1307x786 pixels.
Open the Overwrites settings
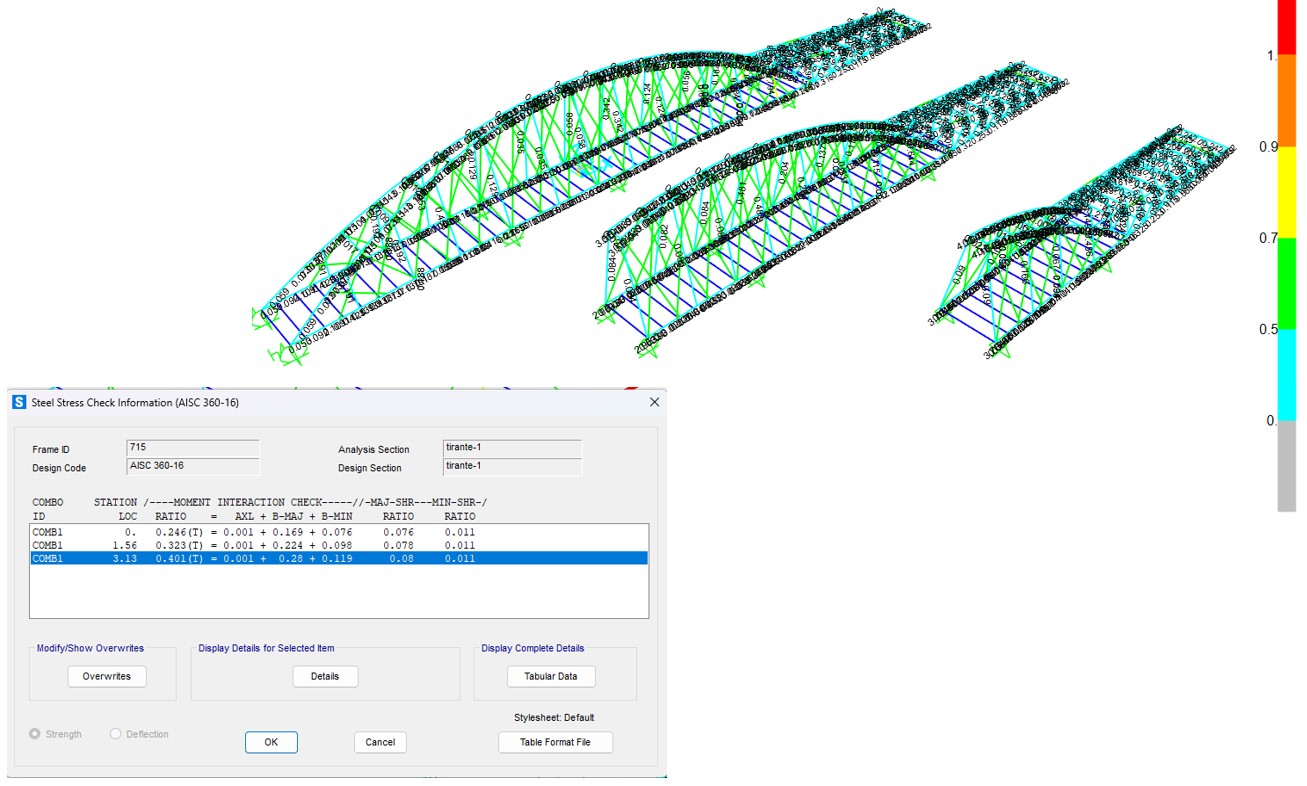pos(107,676)
